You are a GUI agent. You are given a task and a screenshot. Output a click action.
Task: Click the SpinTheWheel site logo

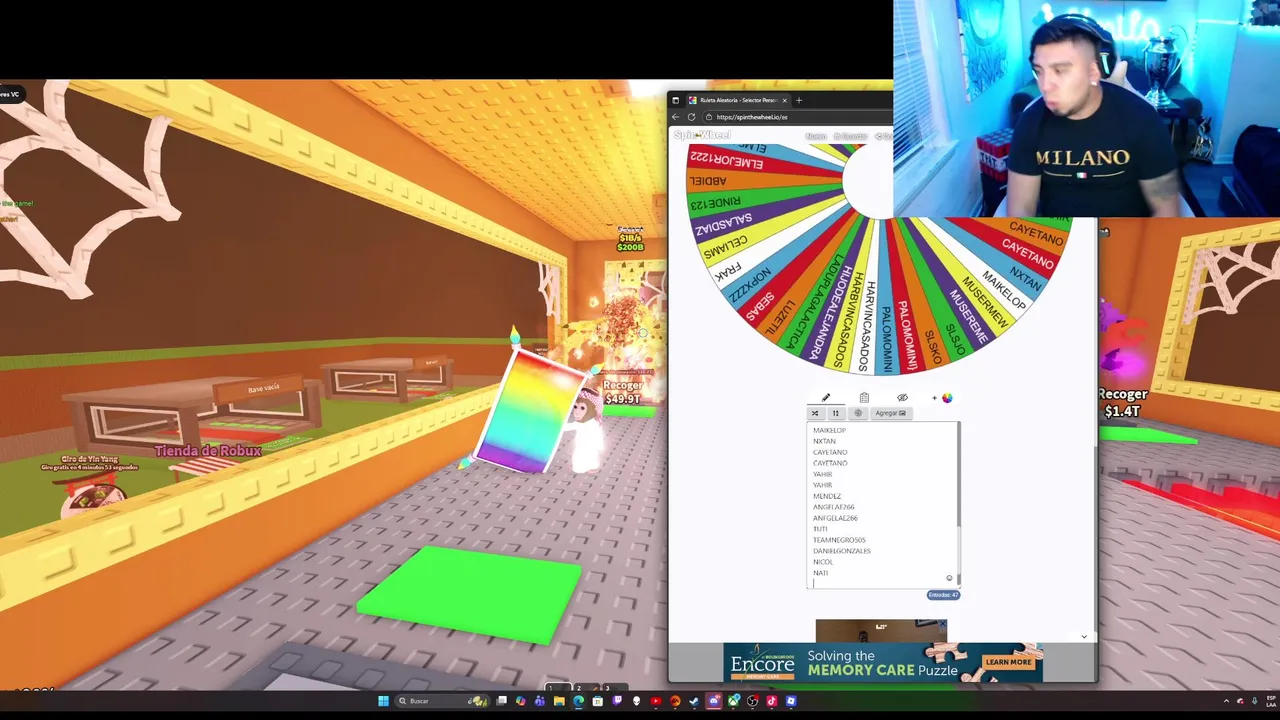(702, 135)
